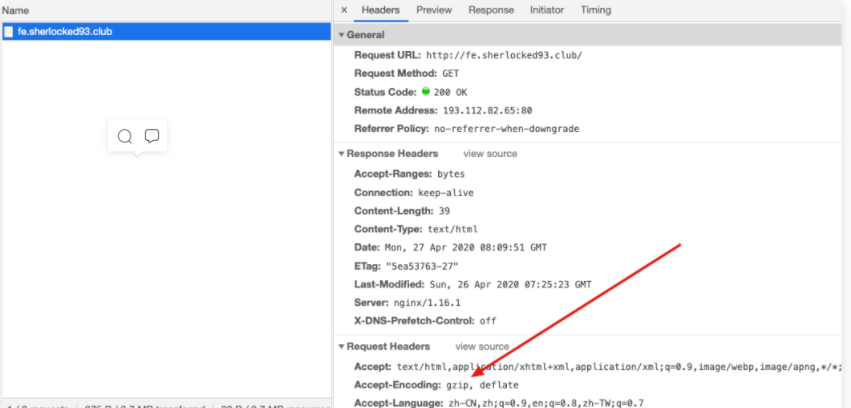Click the Name column header
Screen dimensions: 851x408
click(x=15, y=10)
